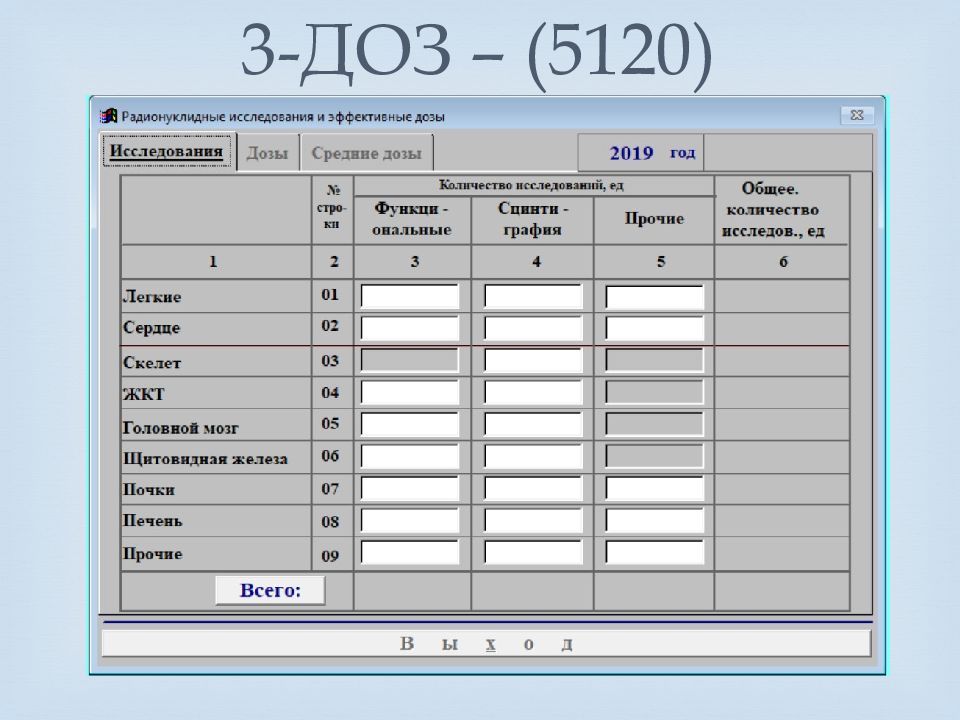Select the Средние дозы tab
This screenshot has width=960, height=720.
point(366,154)
